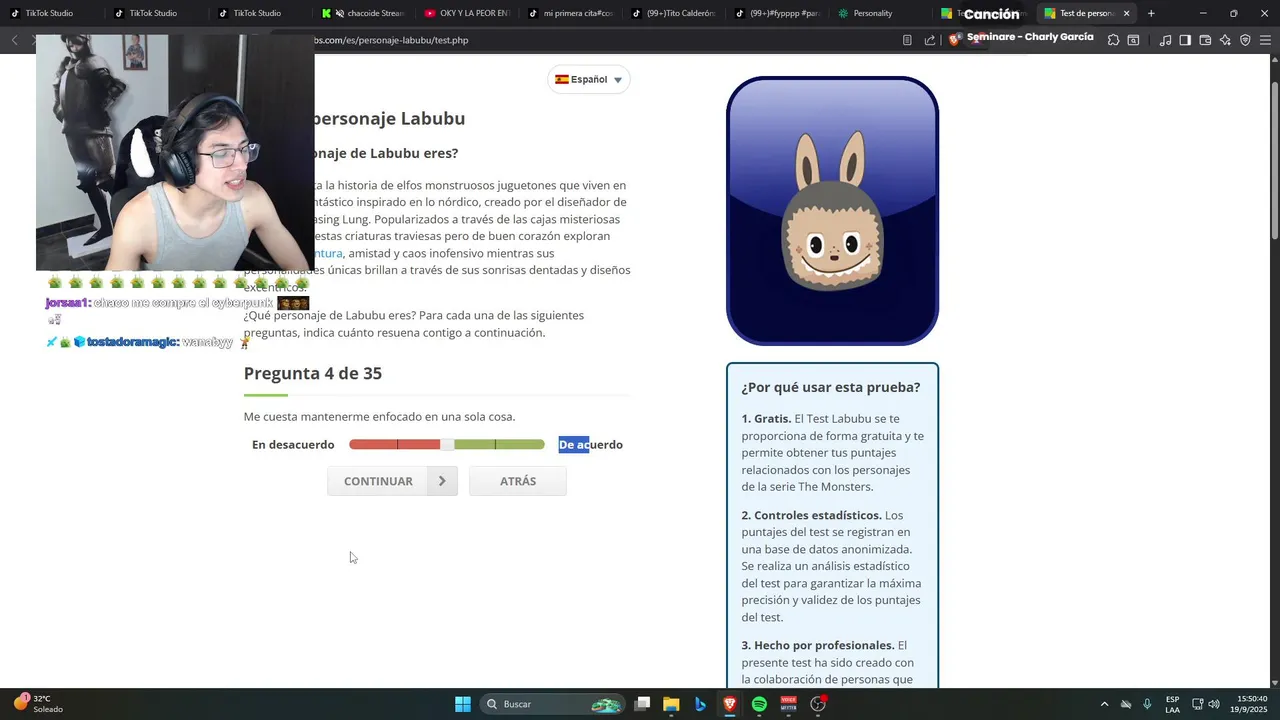This screenshot has width=1280, height=720.
Task: Switch to the chacoide Stream tab
Action: [x=365, y=13]
